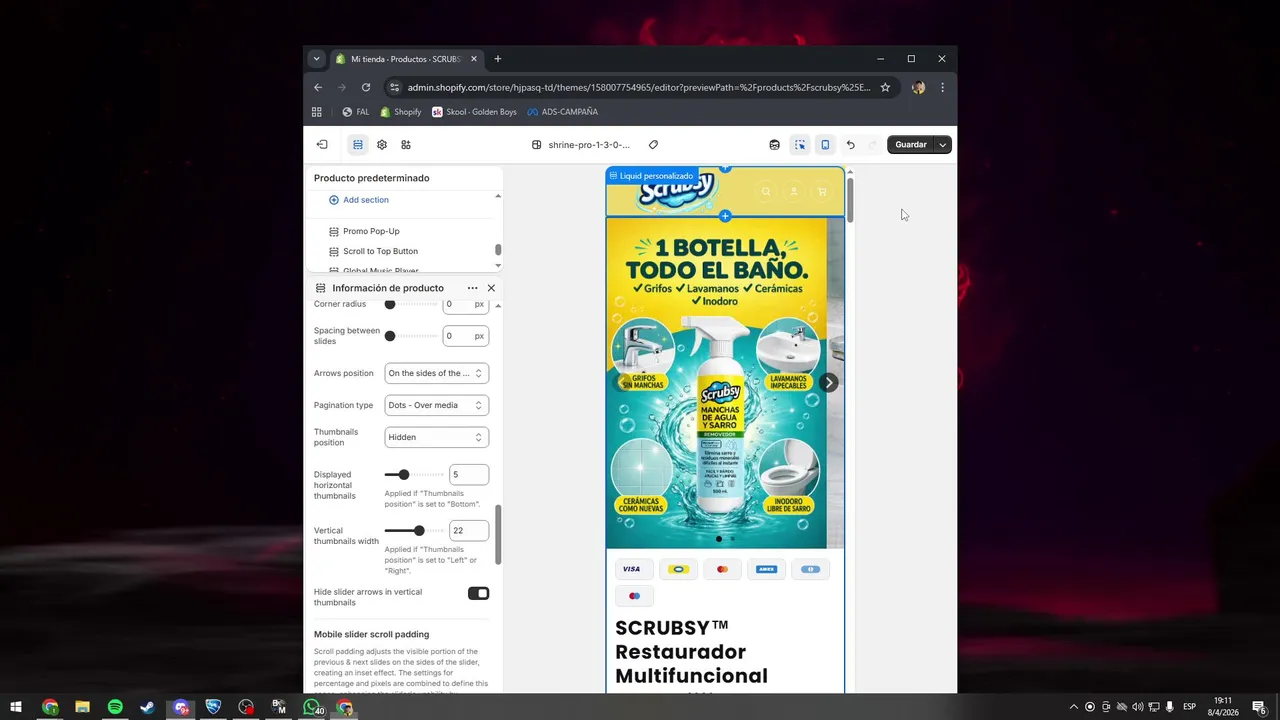
Task: Switch to mobile preview device icon
Action: (x=825, y=145)
